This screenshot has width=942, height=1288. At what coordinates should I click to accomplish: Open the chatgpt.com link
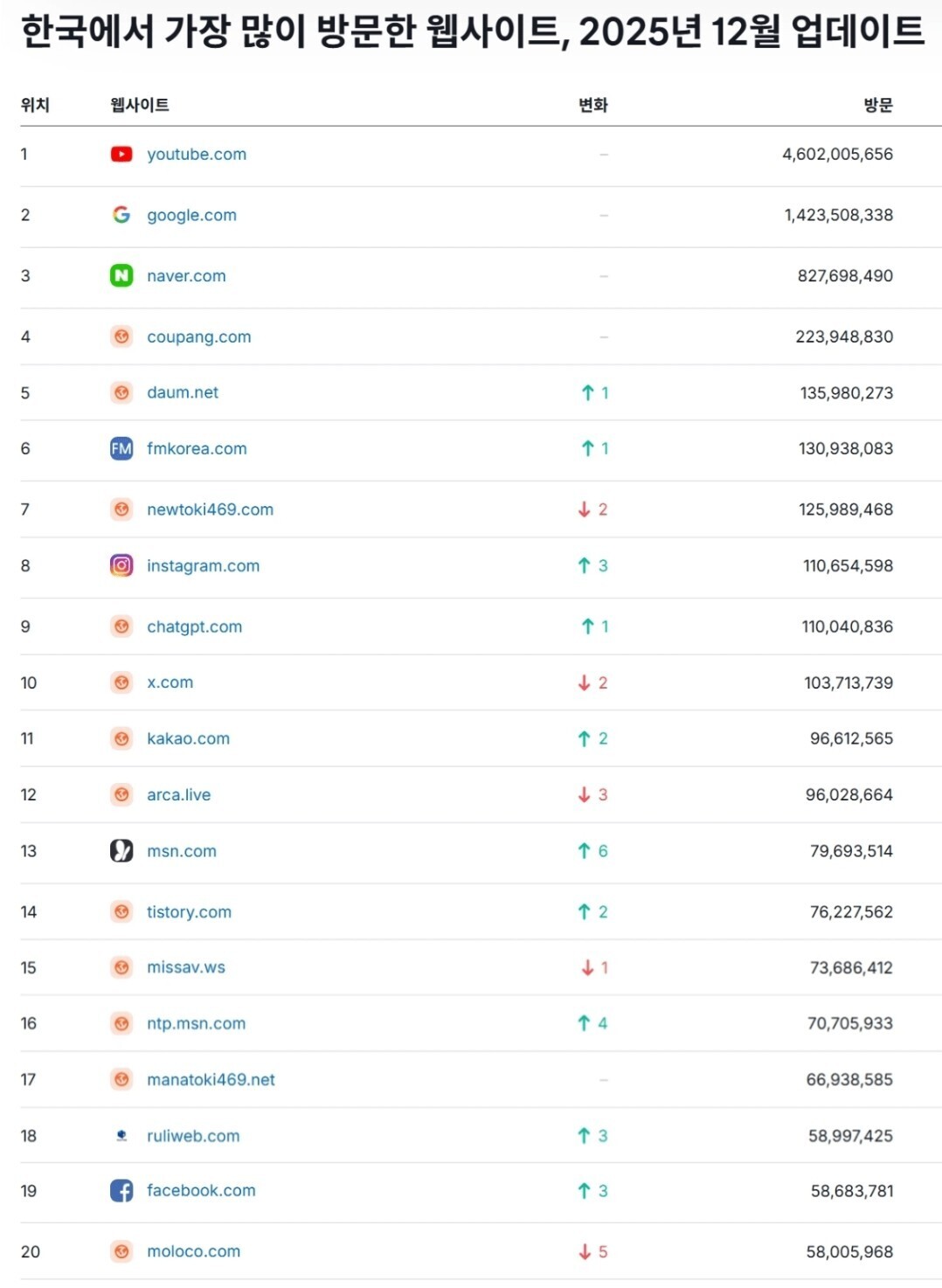[x=194, y=627]
